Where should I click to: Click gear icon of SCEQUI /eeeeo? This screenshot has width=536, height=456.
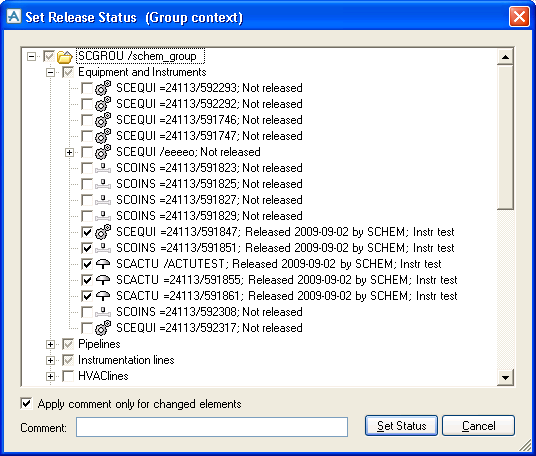click(x=103, y=152)
